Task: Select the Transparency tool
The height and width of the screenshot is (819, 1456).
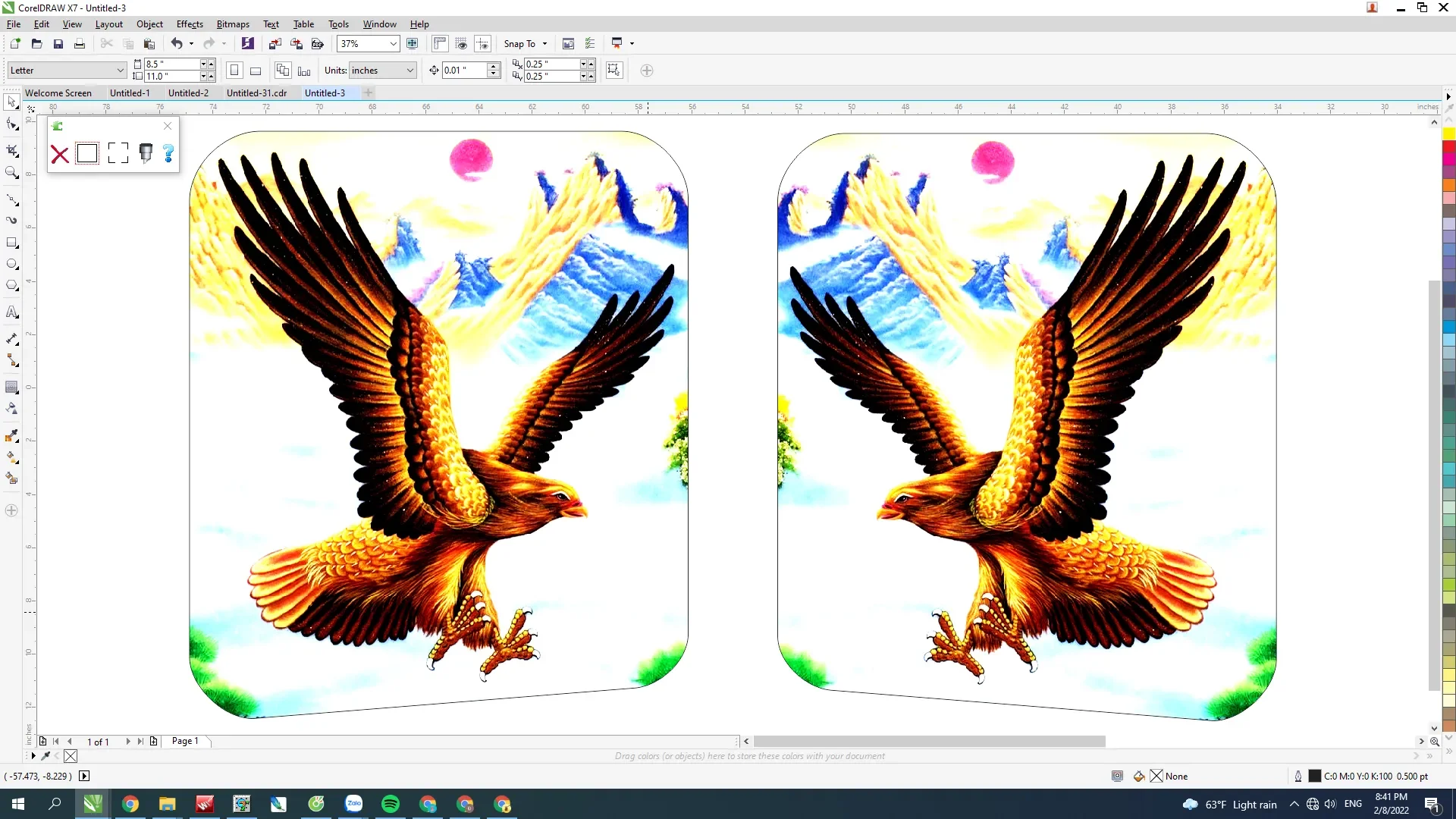Action: (11, 409)
